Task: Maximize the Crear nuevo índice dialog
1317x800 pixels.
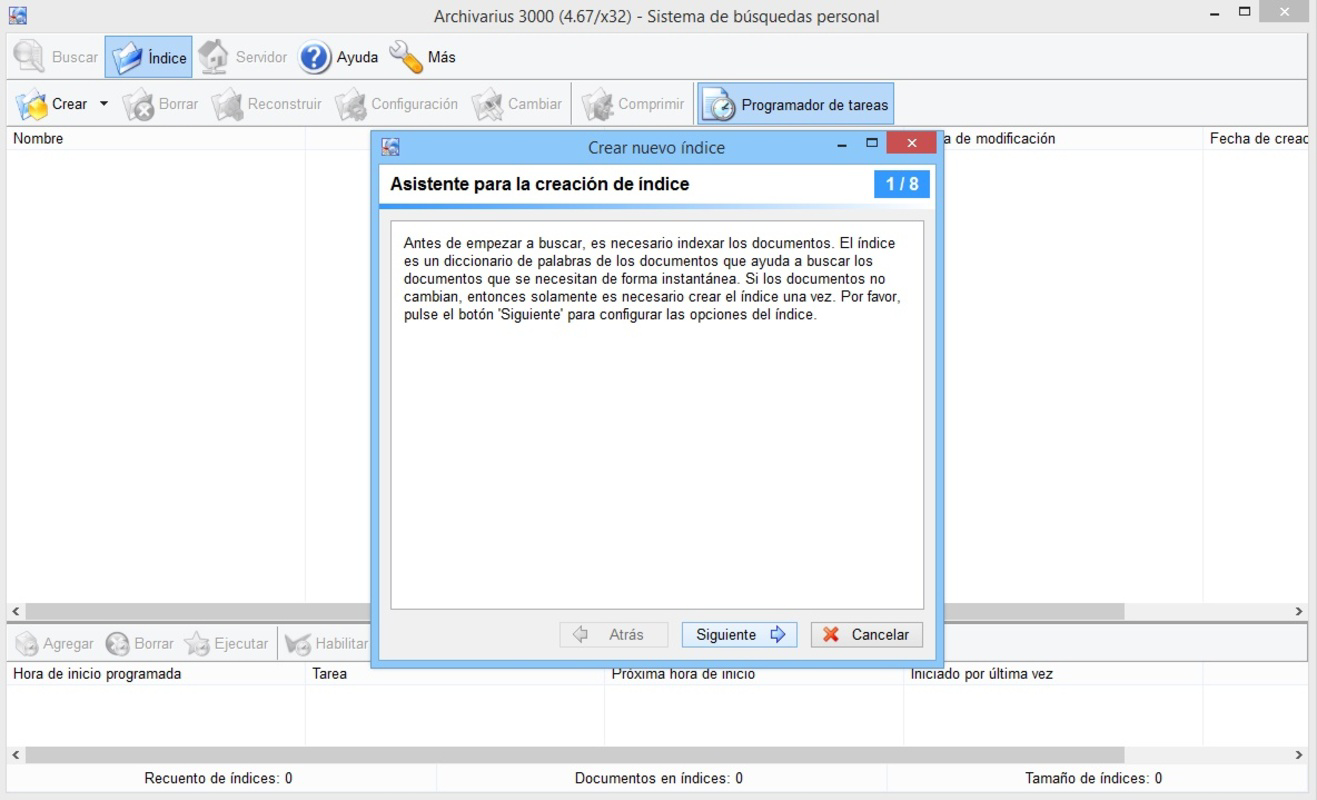Action: (x=871, y=144)
